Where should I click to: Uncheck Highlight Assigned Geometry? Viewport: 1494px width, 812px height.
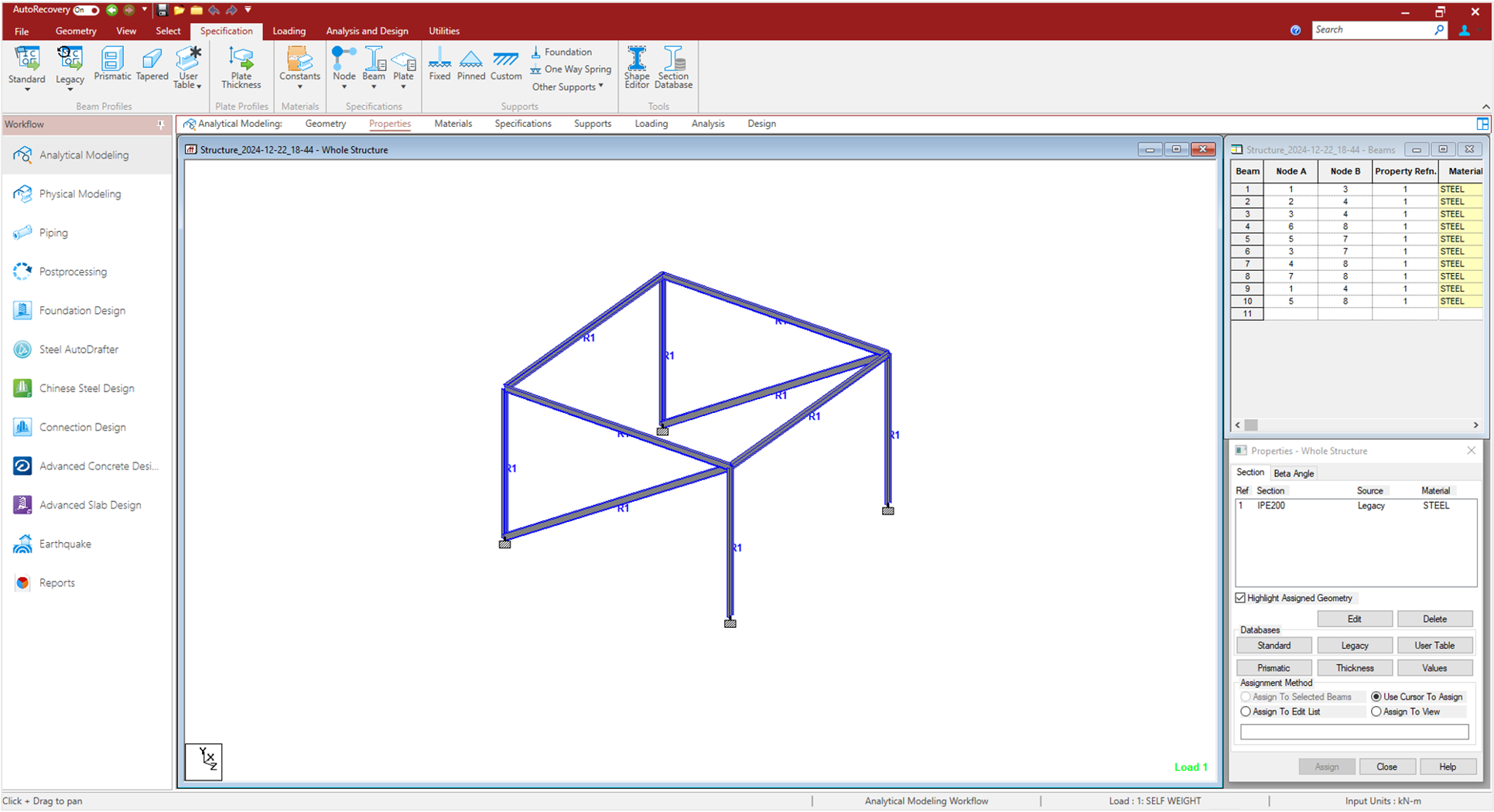click(1241, 598)
